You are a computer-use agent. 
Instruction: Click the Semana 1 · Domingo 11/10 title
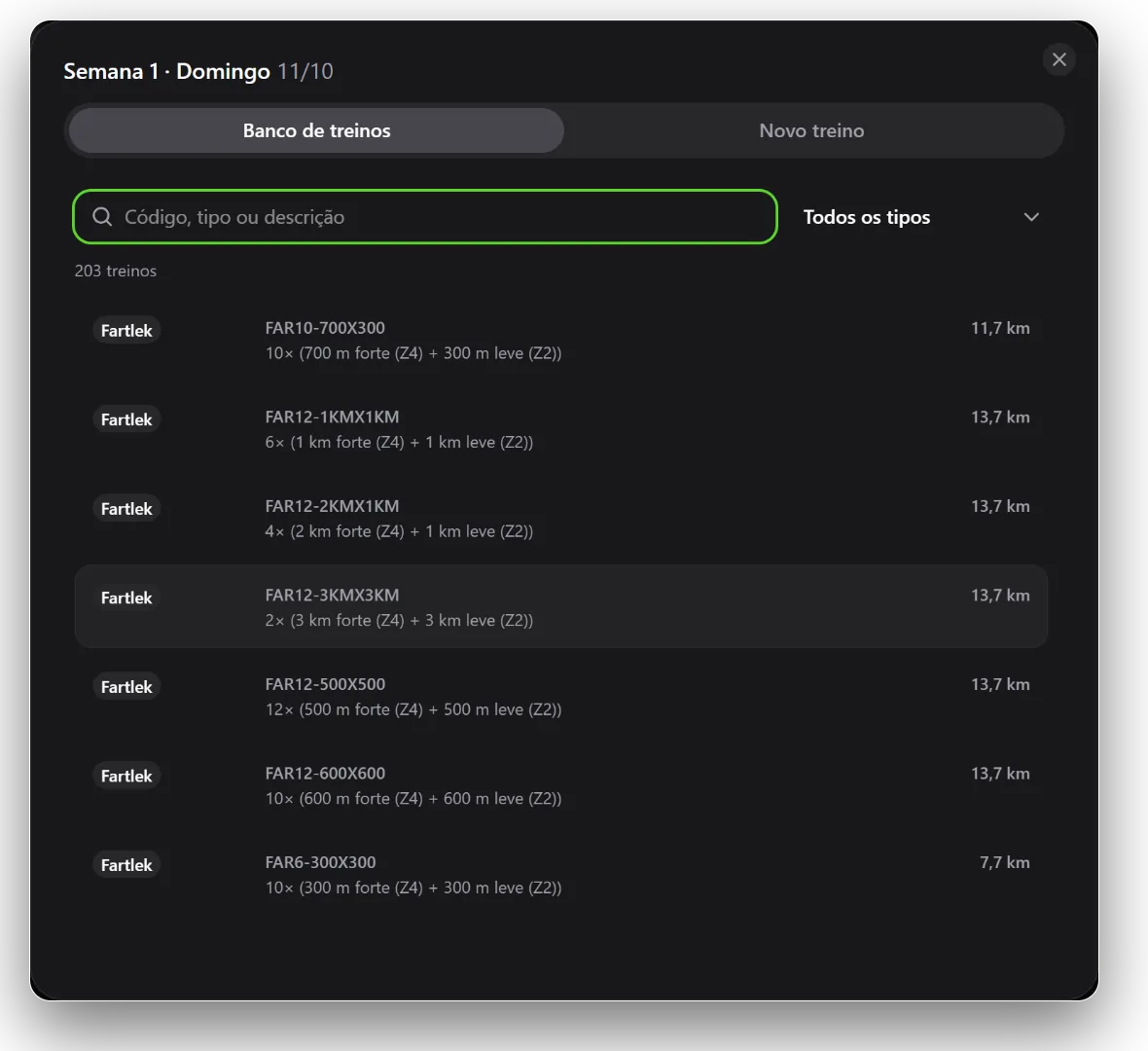(x=198, y=71)
